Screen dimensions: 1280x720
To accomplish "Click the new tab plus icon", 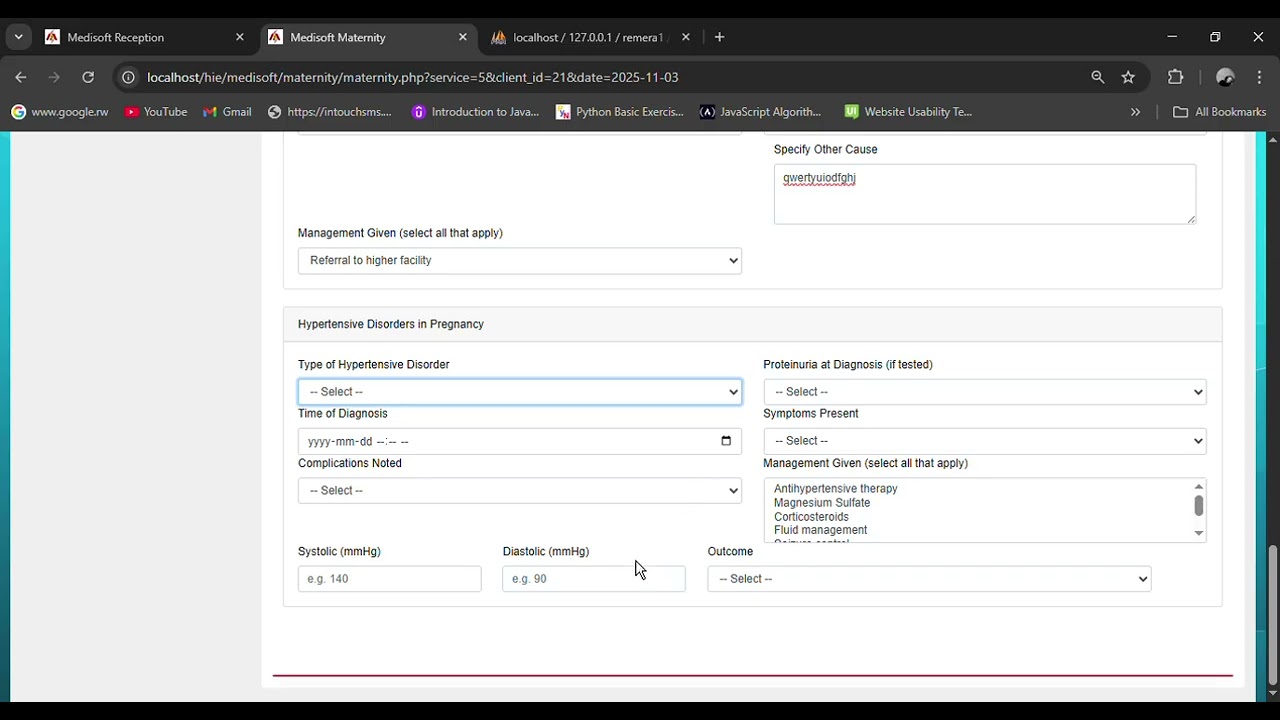I will 719,37.
